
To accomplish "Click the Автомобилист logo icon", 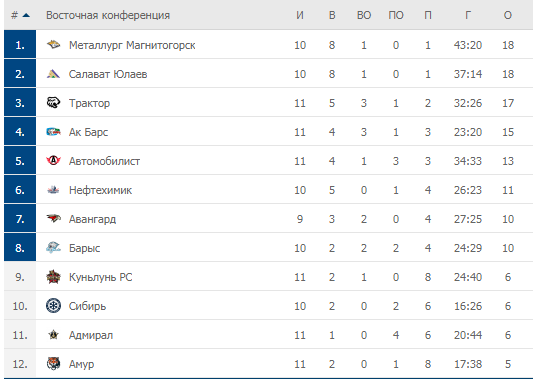I will 53,160.
